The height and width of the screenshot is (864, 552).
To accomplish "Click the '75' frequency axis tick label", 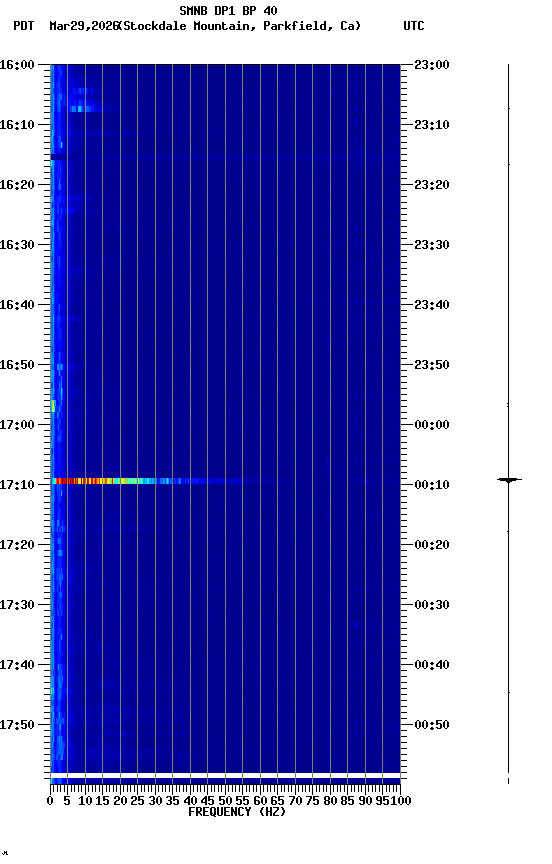I will click(312, 801).
